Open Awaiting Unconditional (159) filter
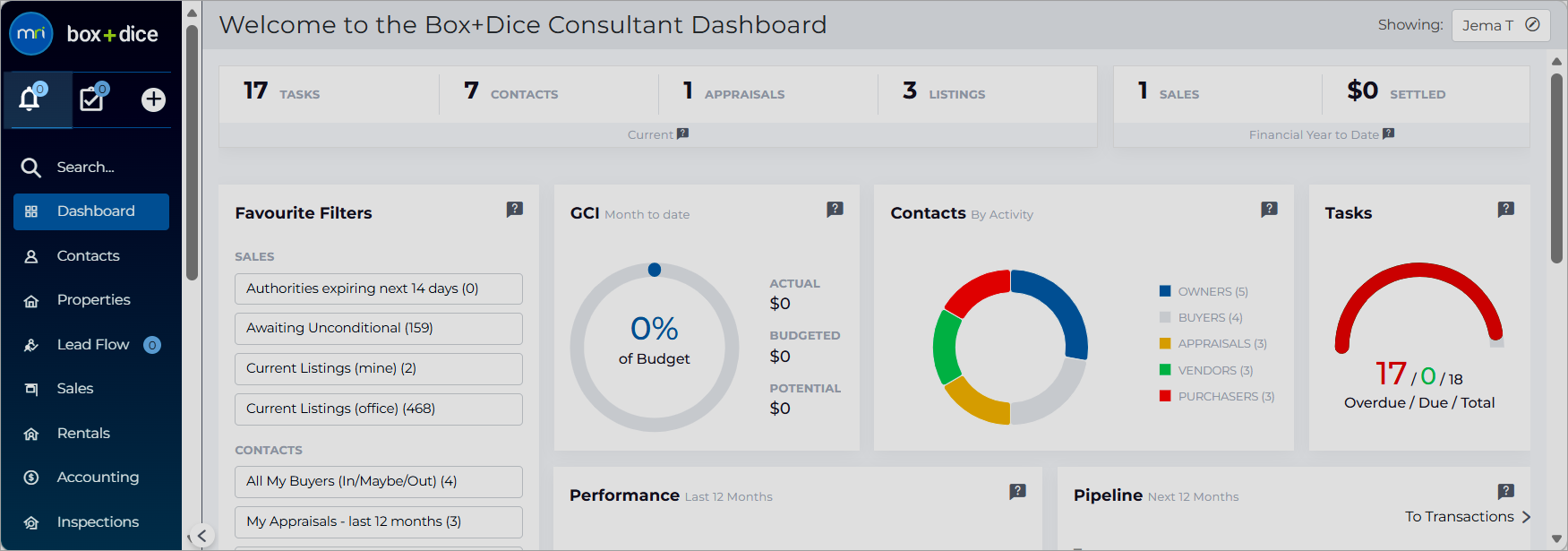This screenshot has width=1568, height=551. pos(379,329)
